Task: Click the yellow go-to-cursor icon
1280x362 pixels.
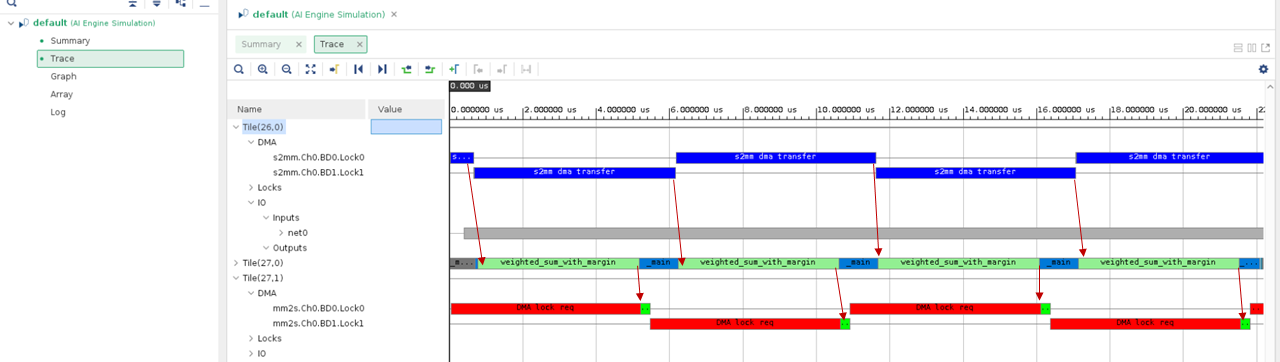Action: point(334,69)
